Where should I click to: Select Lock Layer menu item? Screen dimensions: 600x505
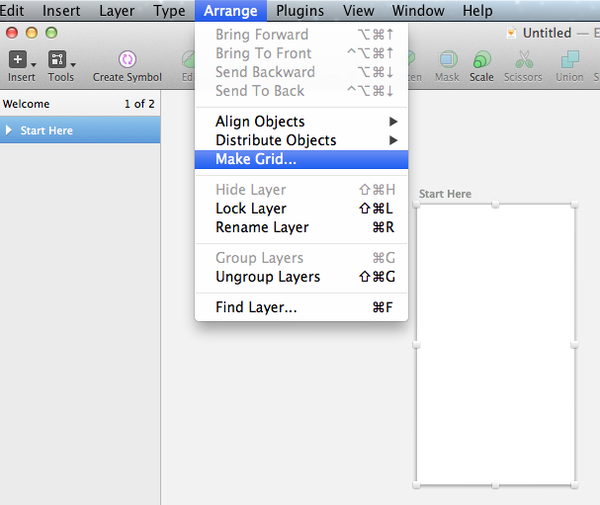point(302,209)
